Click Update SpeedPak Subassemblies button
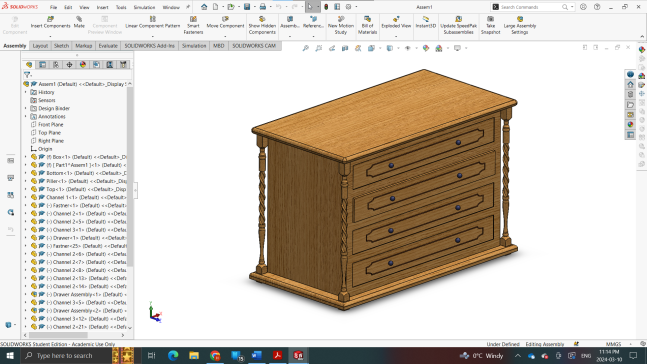 point(458,26)
